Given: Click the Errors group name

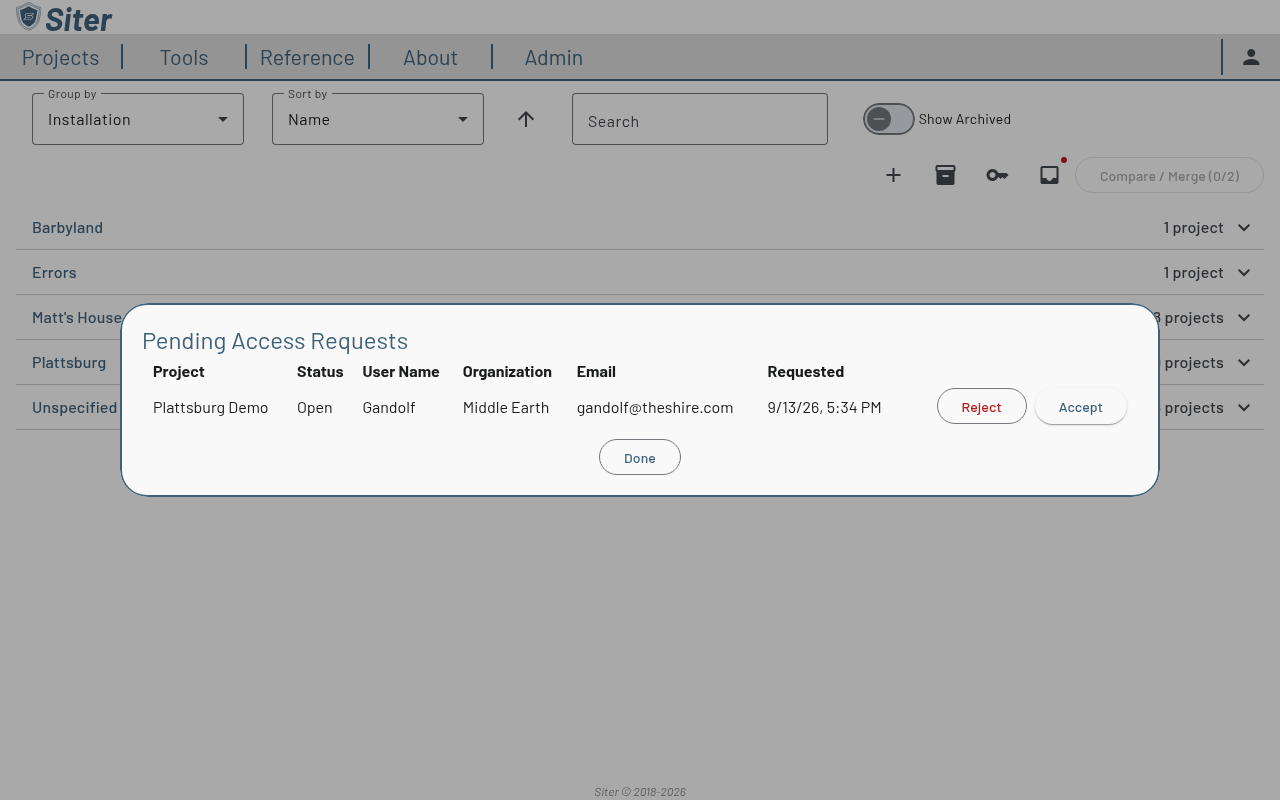Looking at the screenshot, I should coord(54,272).
